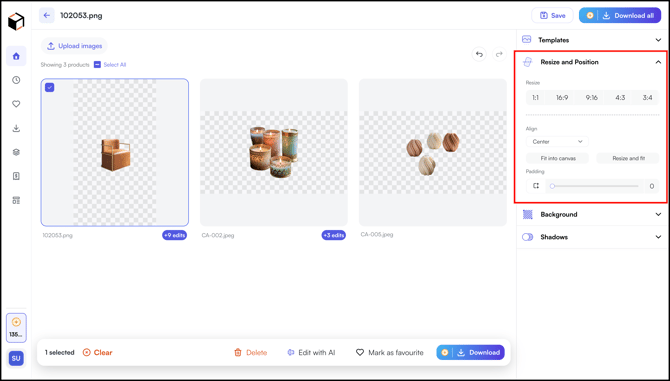This screenshot has width=670, height=381.
Task: Click the +9 edits badge
Action: (x=174, y=235)
